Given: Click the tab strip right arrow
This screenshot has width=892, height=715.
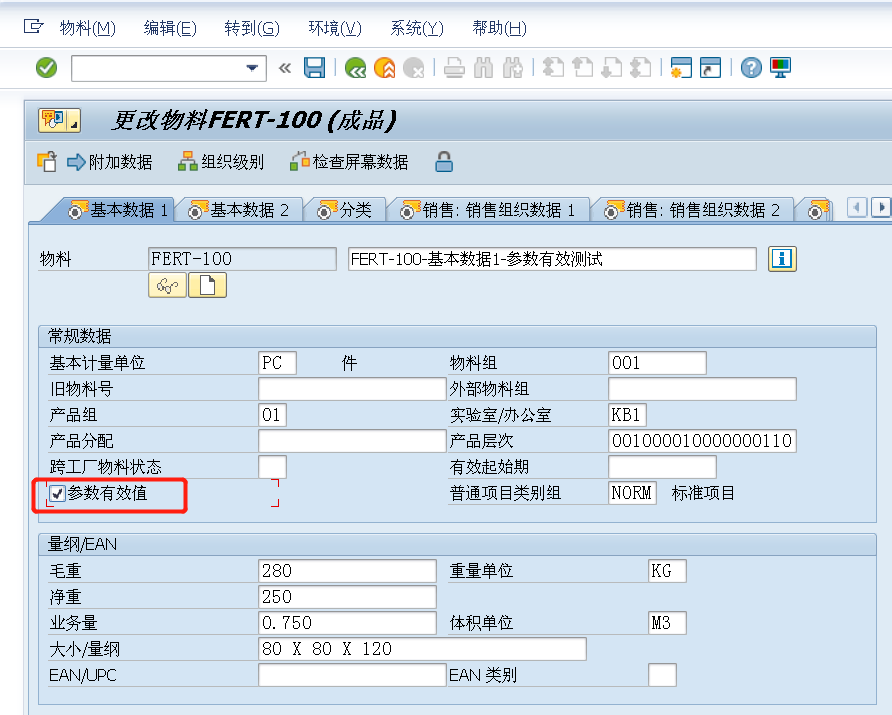Looking at the screenshot, I should tap(881, 208).
